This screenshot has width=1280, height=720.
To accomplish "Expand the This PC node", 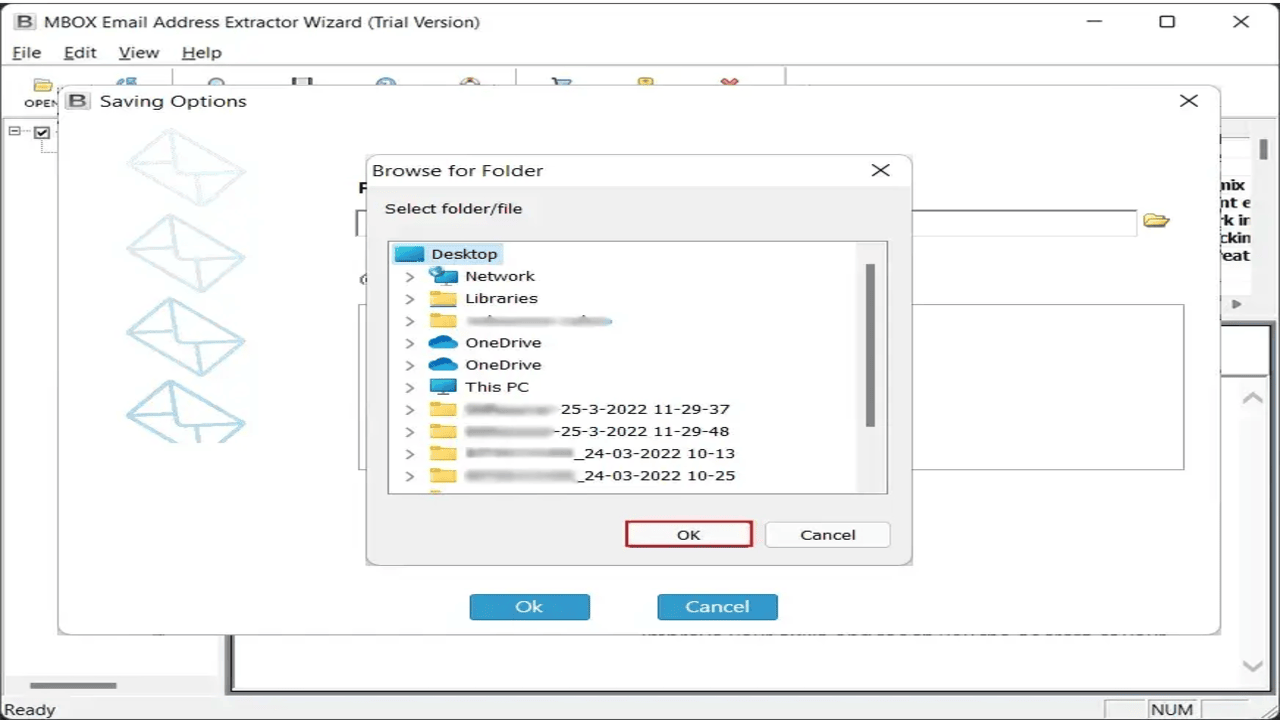I will point(410,387).
